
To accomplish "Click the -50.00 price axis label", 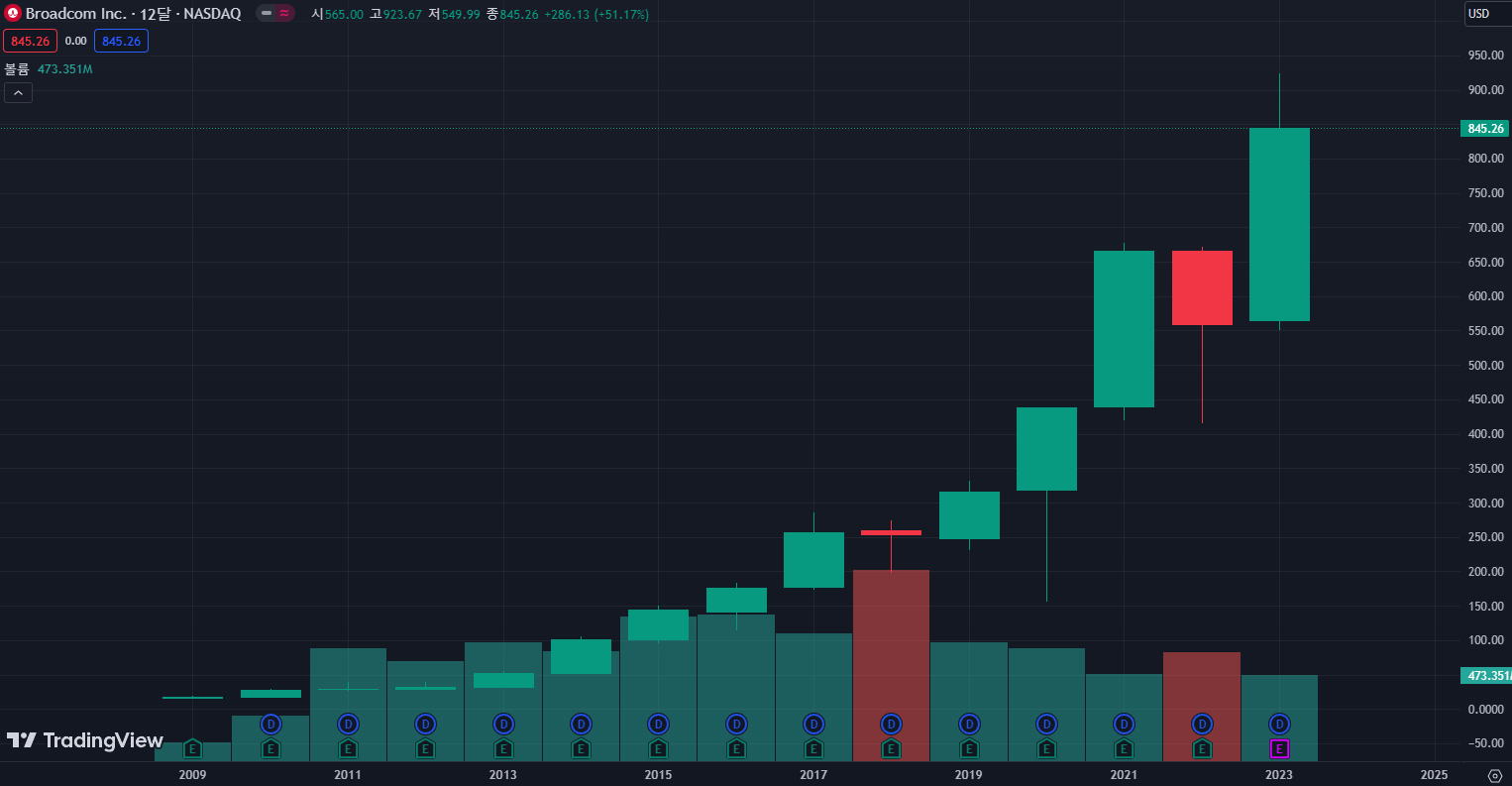I will coord(1486,743).
